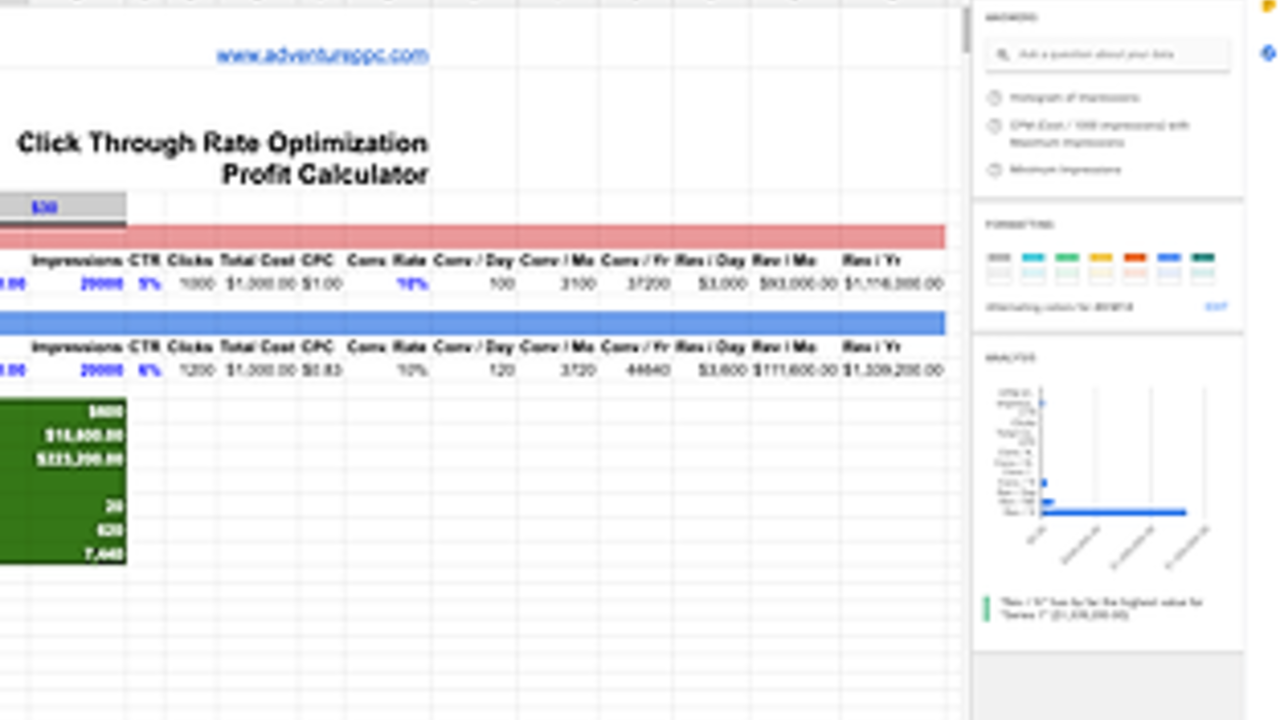Click the Rev / Yr highest value insight text
The width and height of the screenshot is (1280, 720).
click(1100, 608)
